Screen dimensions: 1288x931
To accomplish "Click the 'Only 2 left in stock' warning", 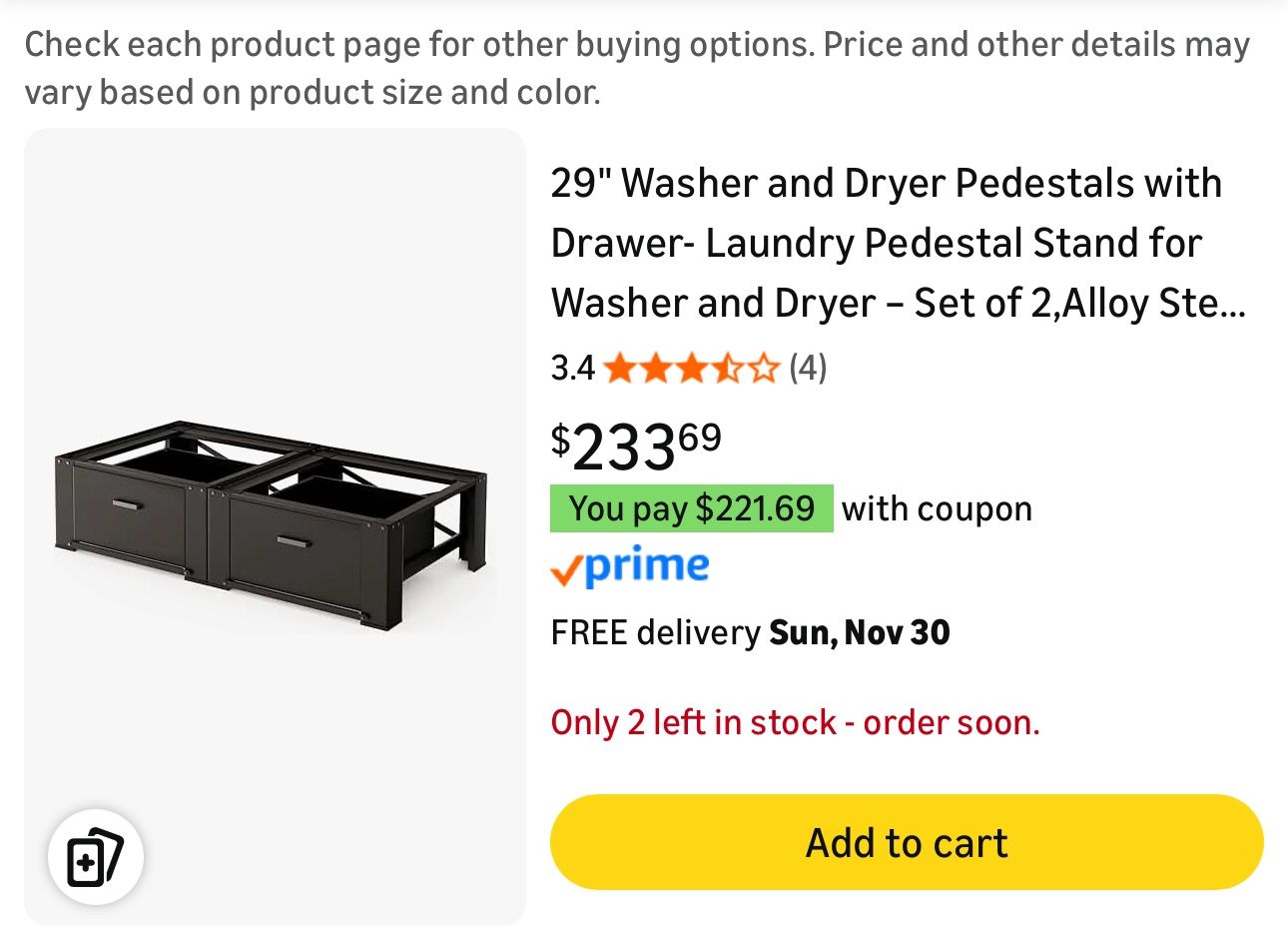I will pos(796,722).
